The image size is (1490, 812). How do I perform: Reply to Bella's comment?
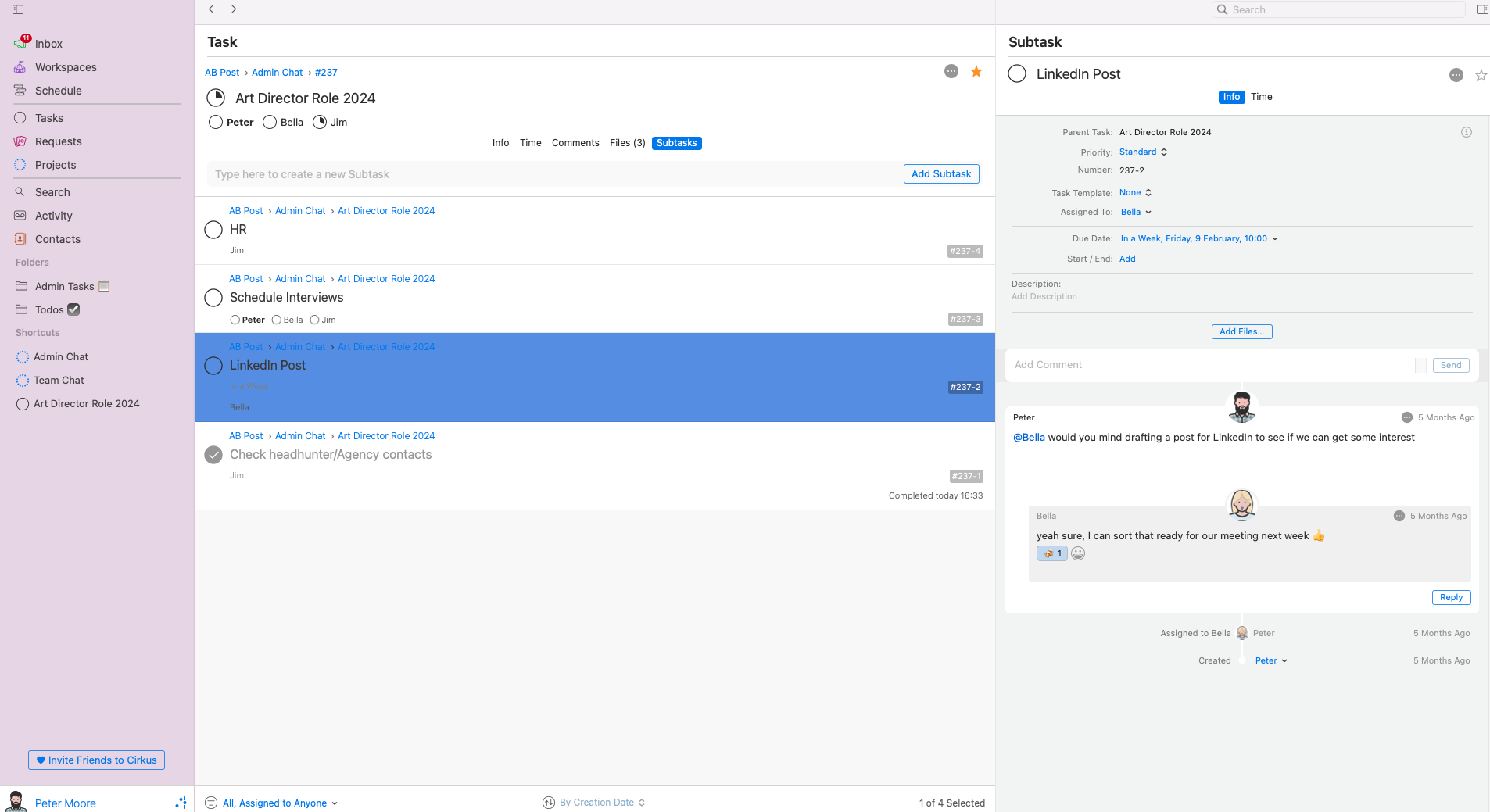(1451, 597)
